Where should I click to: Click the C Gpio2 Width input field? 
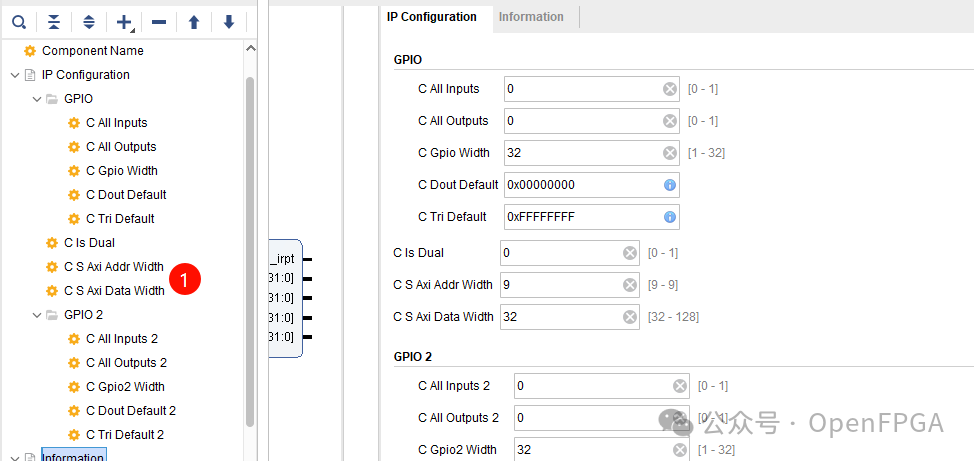602,450
